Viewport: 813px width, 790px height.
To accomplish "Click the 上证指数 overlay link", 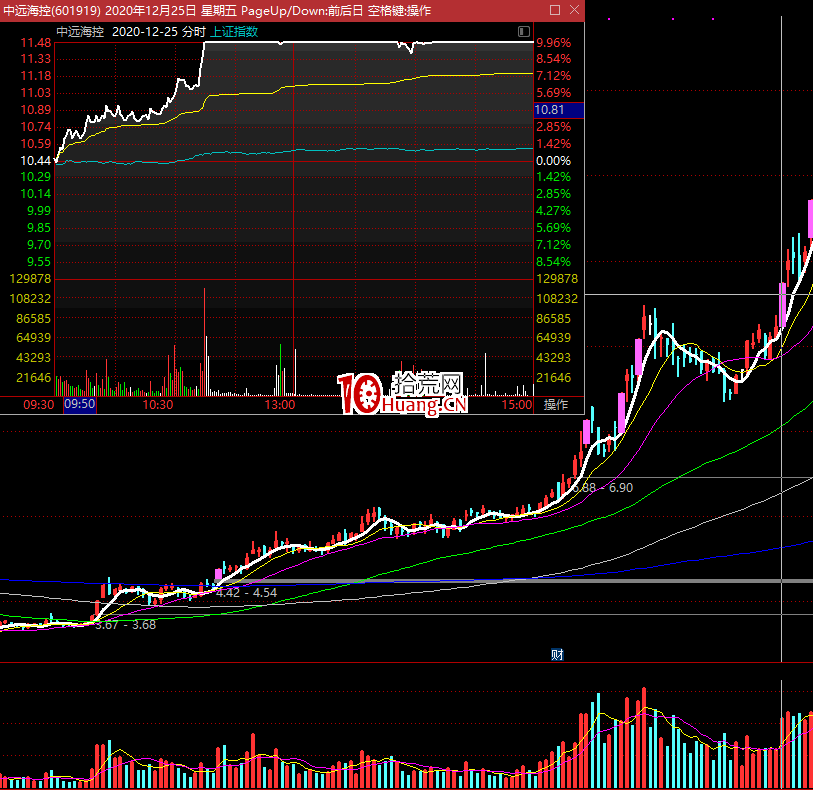I will [x=234, y=32].
